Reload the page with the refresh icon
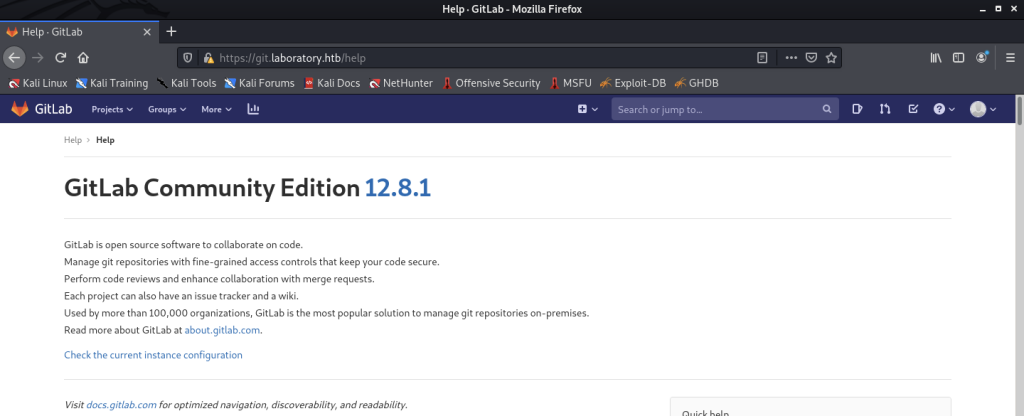1024x416 pixels. tap(61, 58)
